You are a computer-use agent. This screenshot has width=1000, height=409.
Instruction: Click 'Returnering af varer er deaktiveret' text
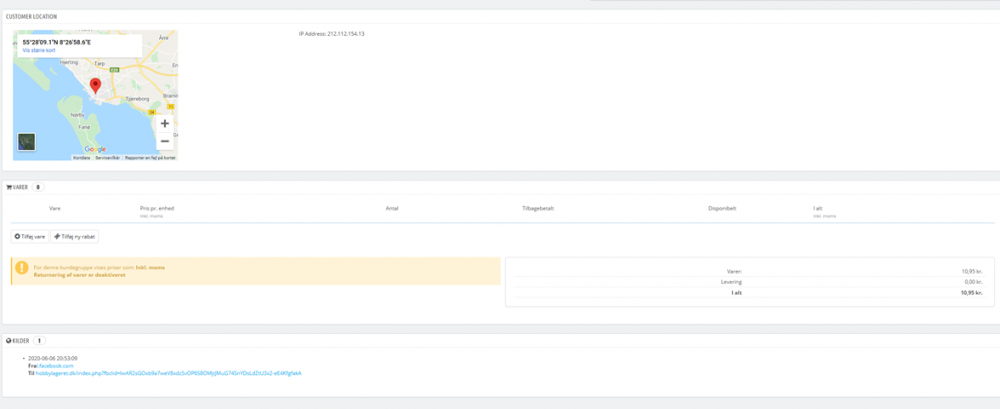tap(79, 275)
